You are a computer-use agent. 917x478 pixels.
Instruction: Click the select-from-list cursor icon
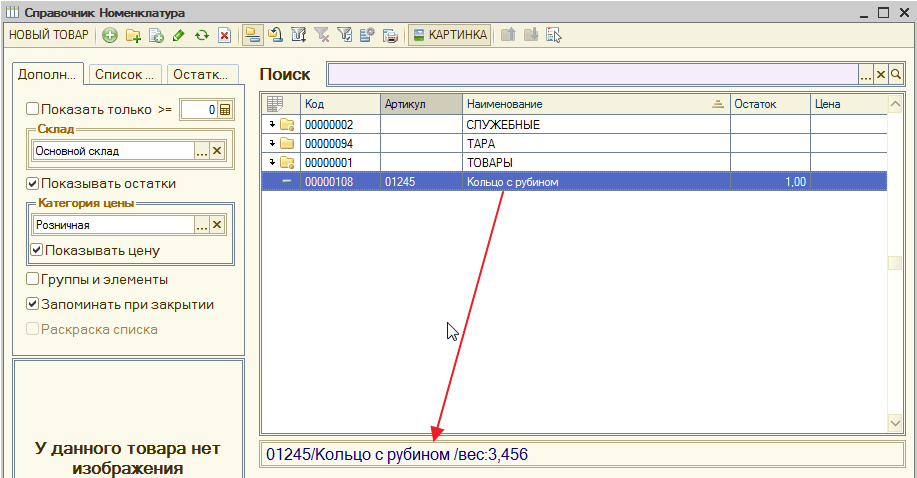point(554,35)
